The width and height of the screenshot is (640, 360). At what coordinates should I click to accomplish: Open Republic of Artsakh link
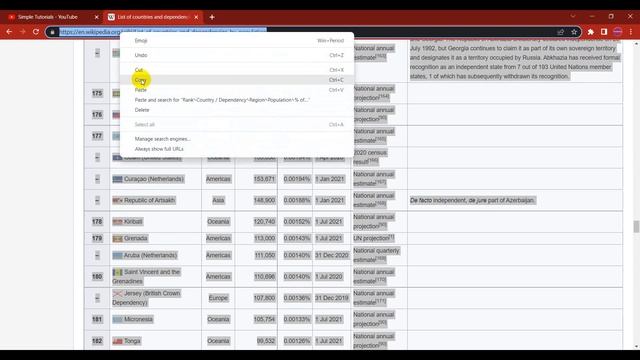149,200
